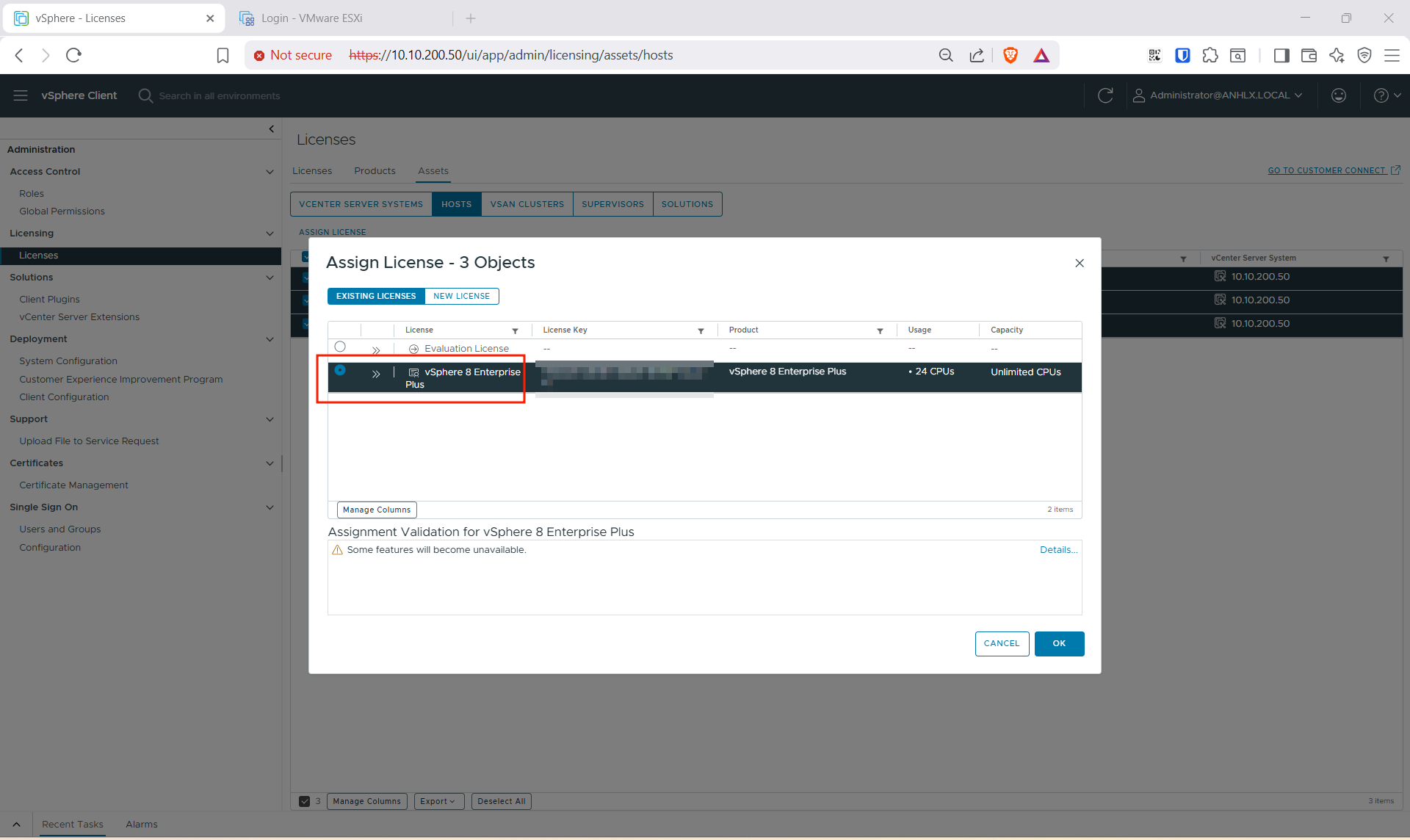Click the browser back arrow
The width and height of the screenshot is (1410, 840).
(20, 55)
